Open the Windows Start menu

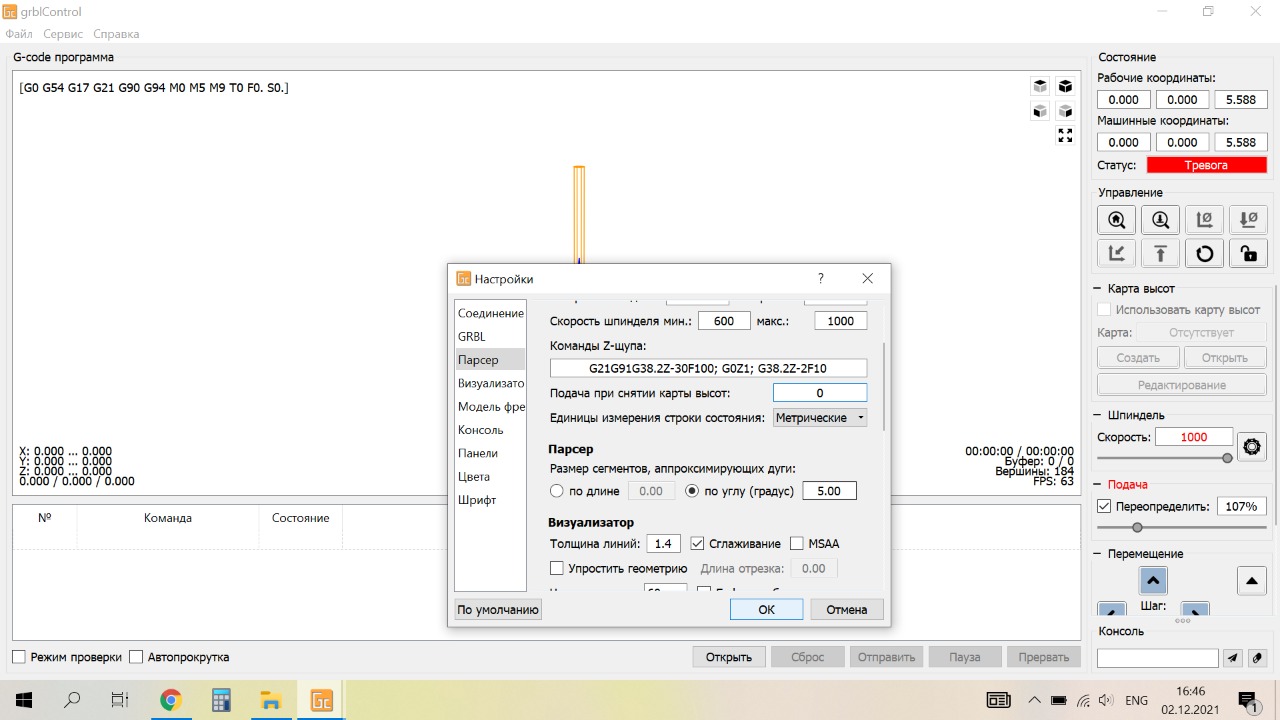(24, 700)
